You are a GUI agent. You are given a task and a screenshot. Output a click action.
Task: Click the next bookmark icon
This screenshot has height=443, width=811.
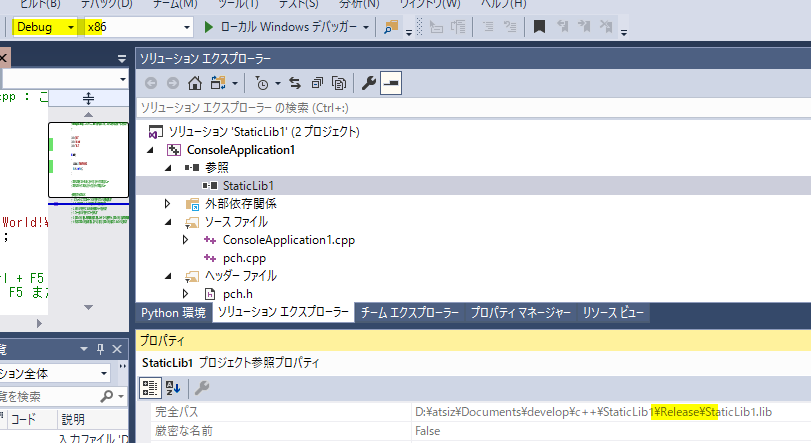(x=584, y=27)
